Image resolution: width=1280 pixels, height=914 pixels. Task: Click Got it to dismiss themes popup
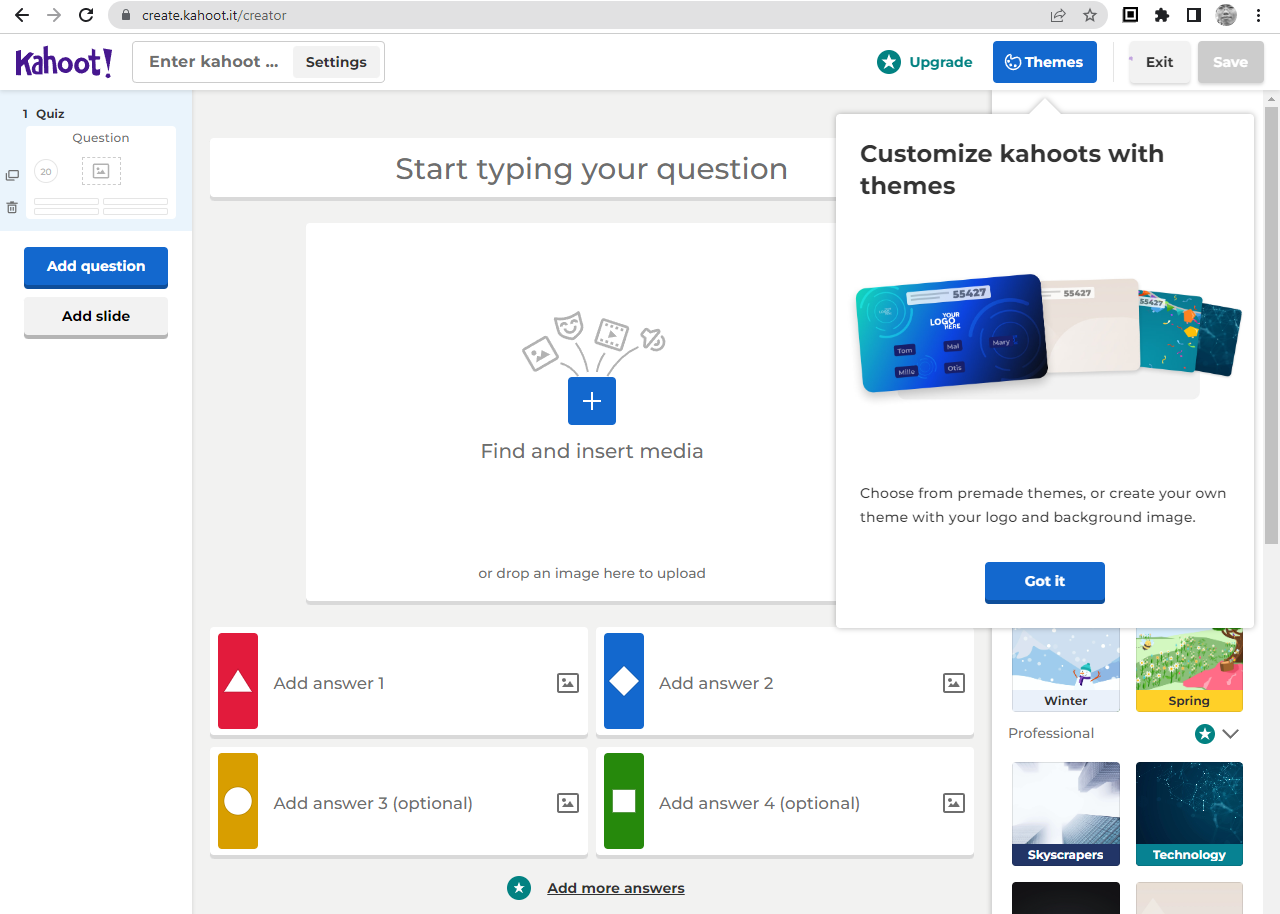[1044, 581]
